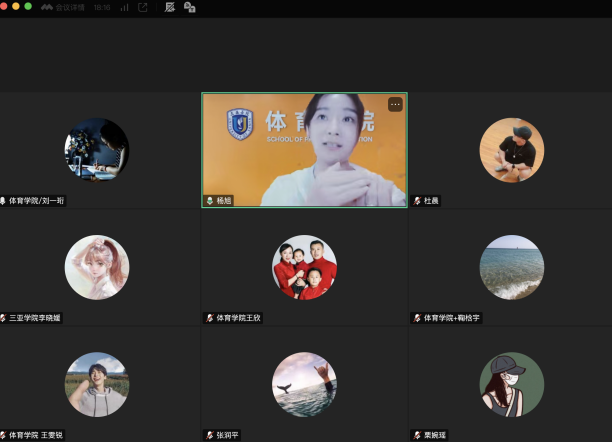Click the name label 体育学院 王雯锐
This screenshot has width=612, height=442.
pos(36,435)
